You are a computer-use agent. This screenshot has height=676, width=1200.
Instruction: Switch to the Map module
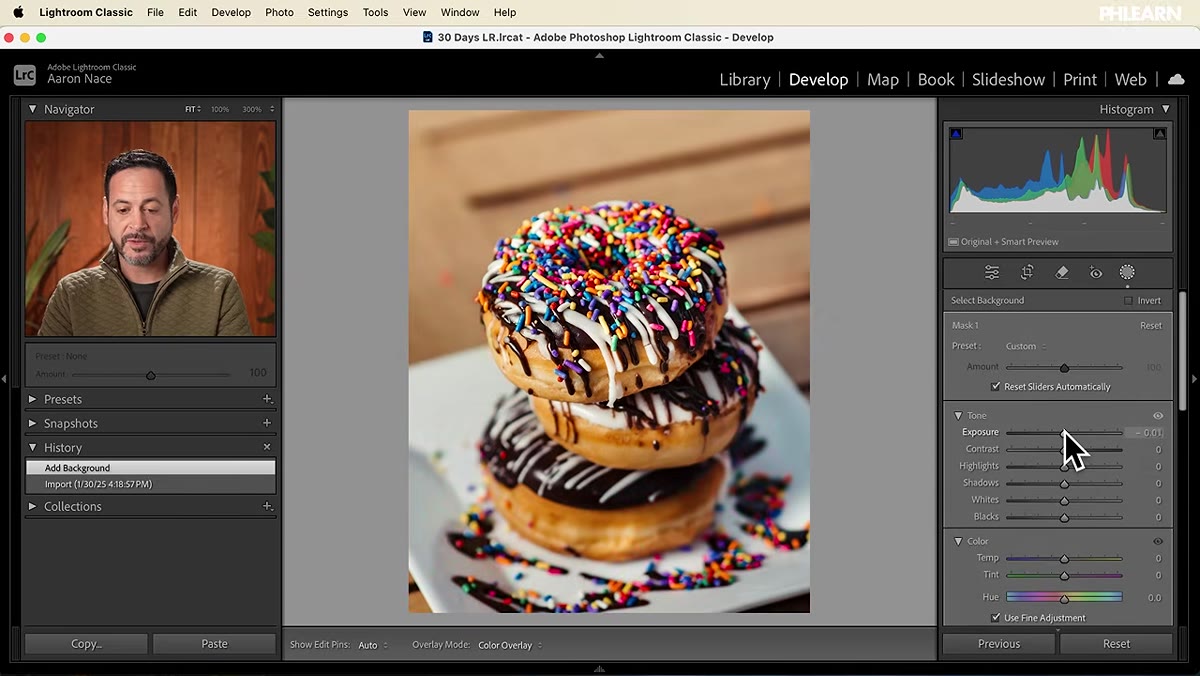coord(883,79)
